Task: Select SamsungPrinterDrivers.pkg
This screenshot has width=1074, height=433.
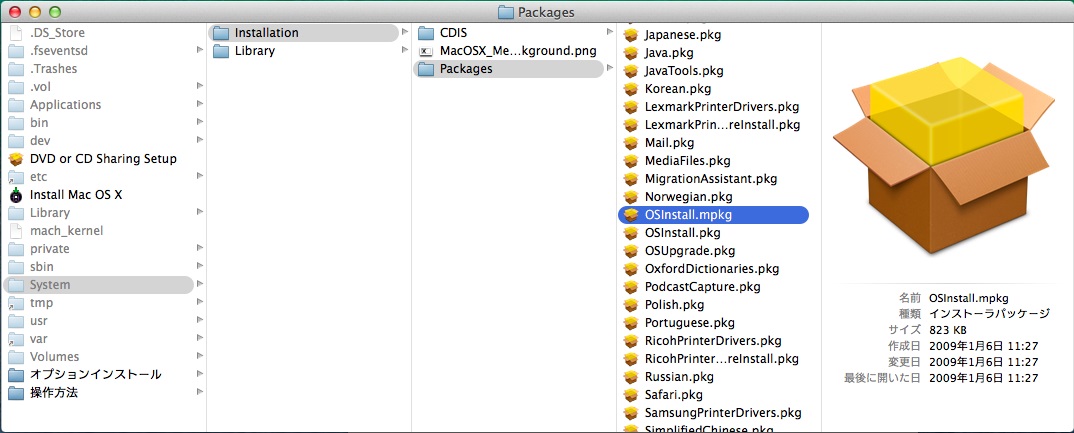Action: [723, 413]
